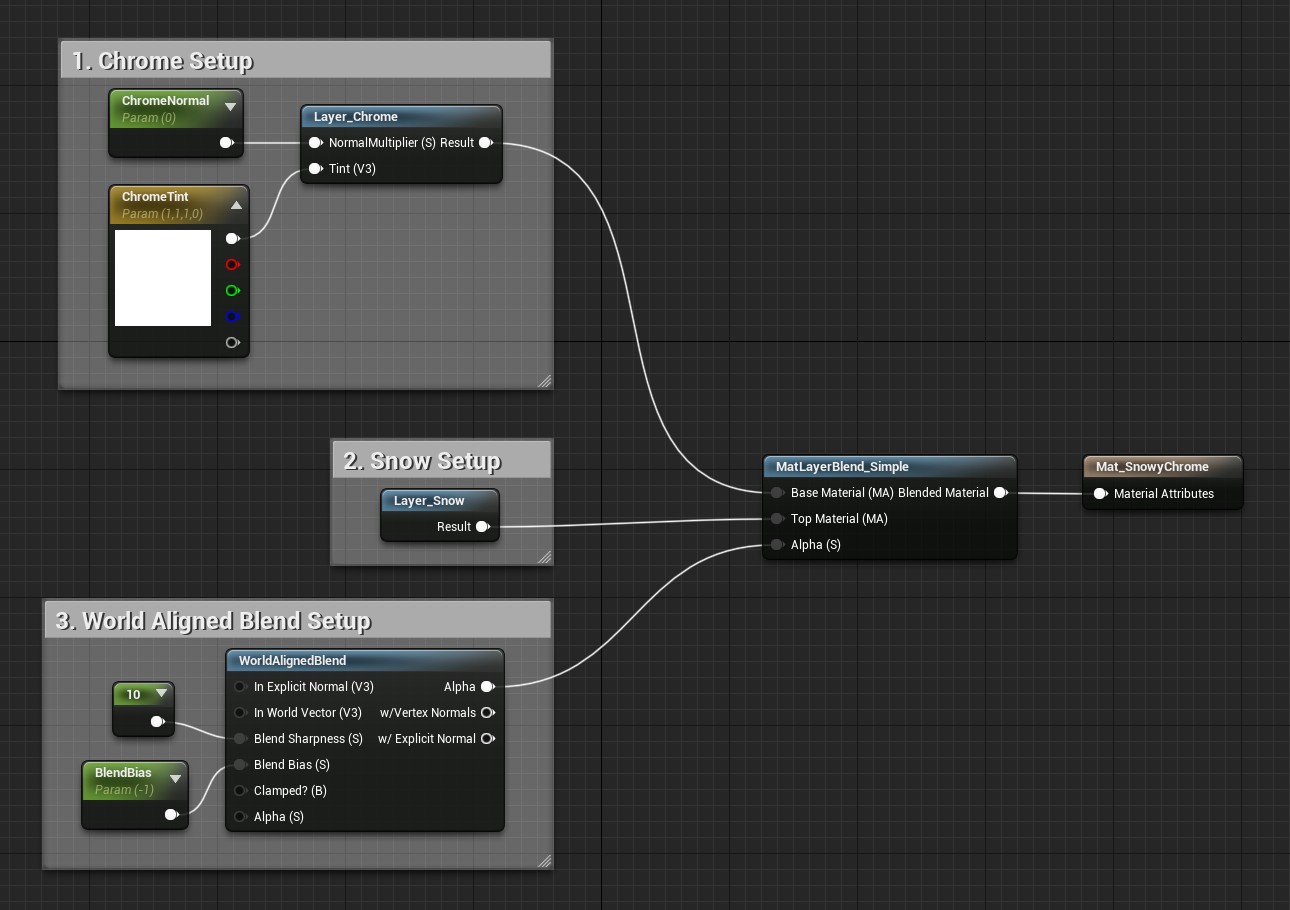The width and height of the screenshot is (1290, 910).
Task: Click the Tint (V3) input pin
Action: (x=316, y=169)
